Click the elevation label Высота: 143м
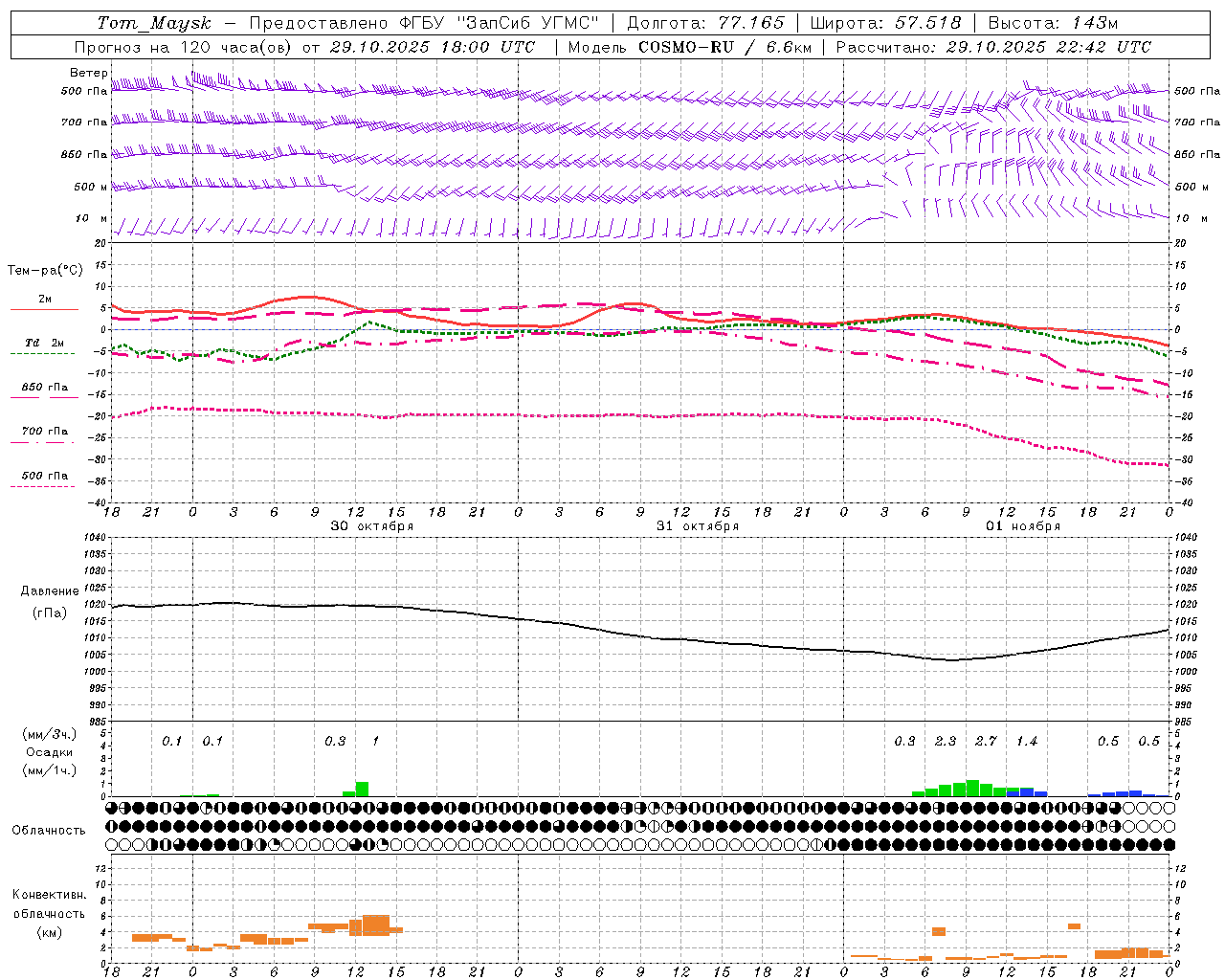Image resolution: width=1225 pixels, height=980 pixels. (x=1053, y=23)
